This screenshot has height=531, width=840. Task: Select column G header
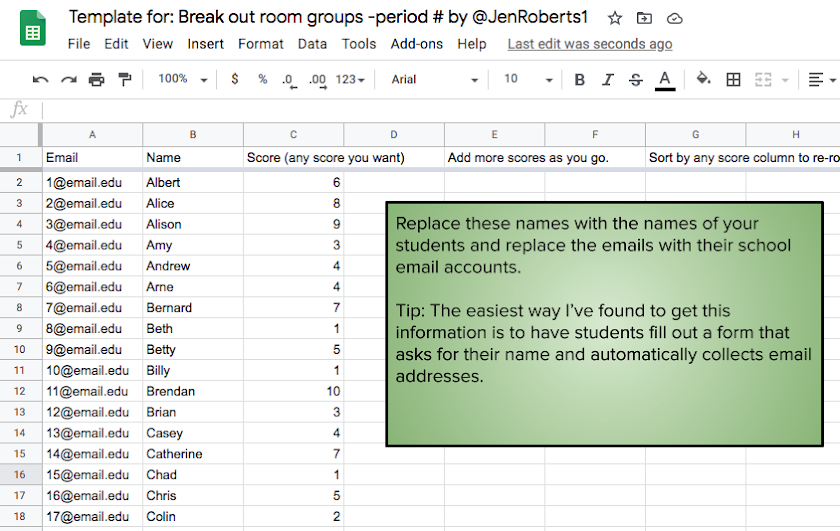pos(695,134)
